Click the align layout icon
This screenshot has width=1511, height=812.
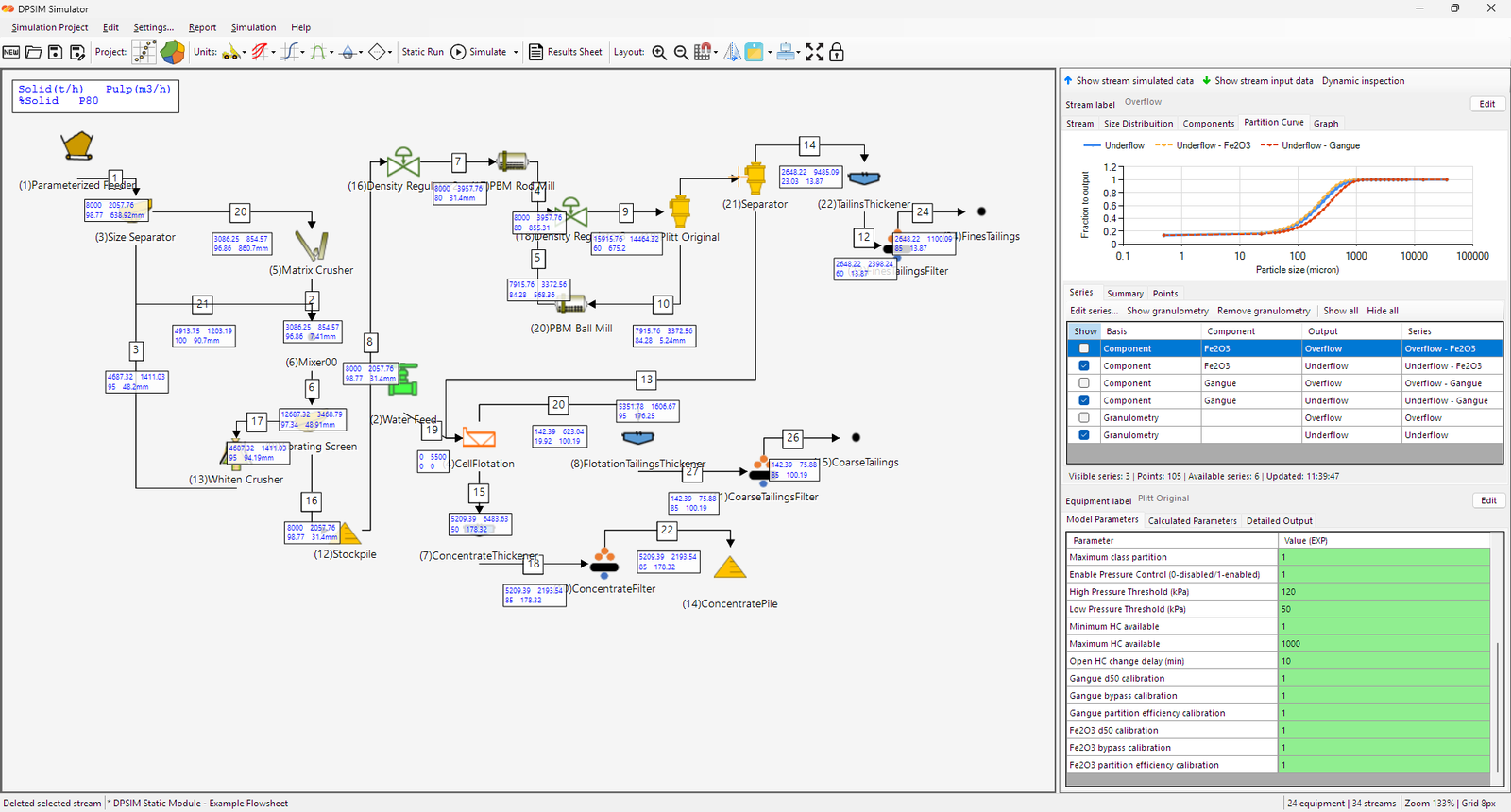click(x=786, y=52)
